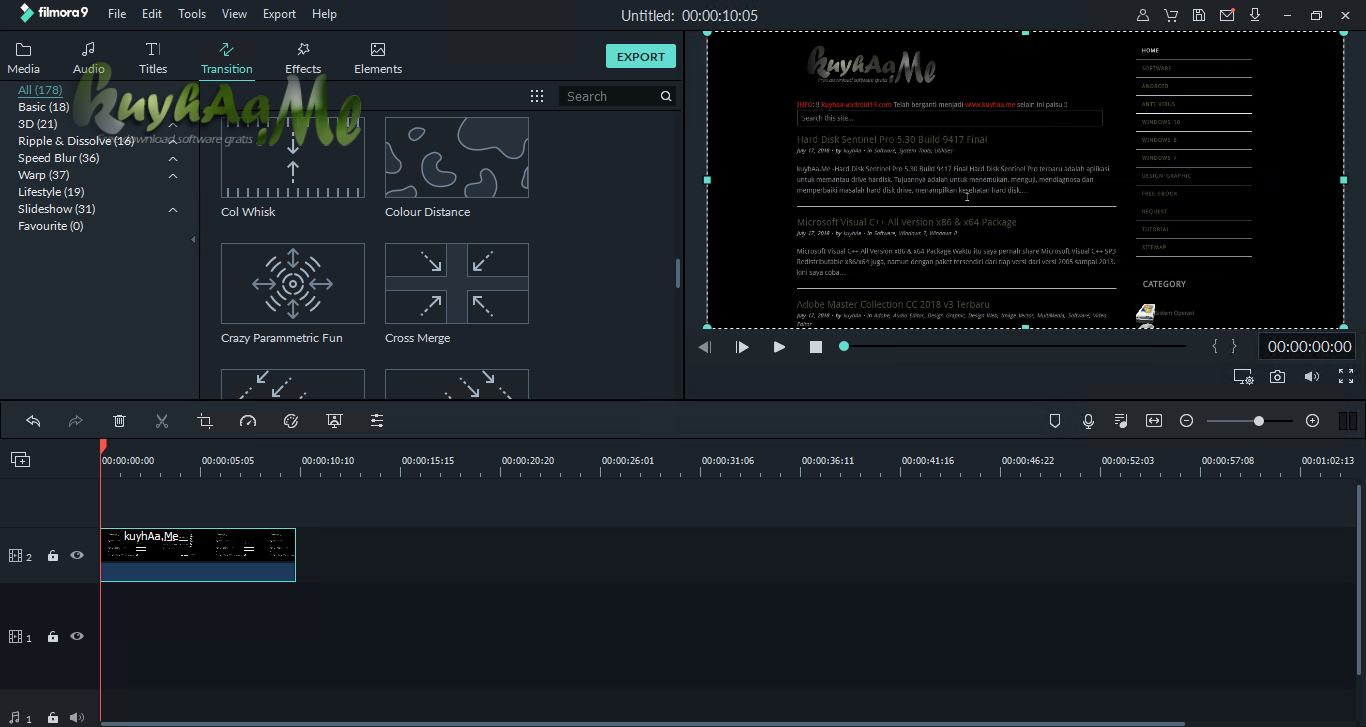Add a marker to the timeline
Image resolution: width=1366 pixels, height=727 pixels.
tap(1054, 421)
